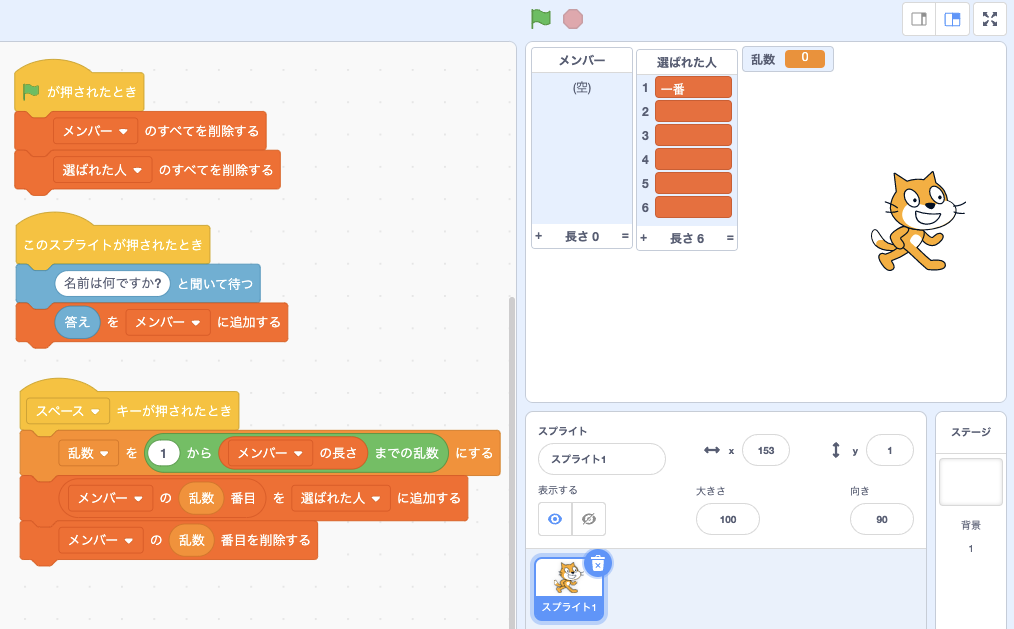Click the (空) empty list text
The image size is (1014, 629).
point(581,88)
